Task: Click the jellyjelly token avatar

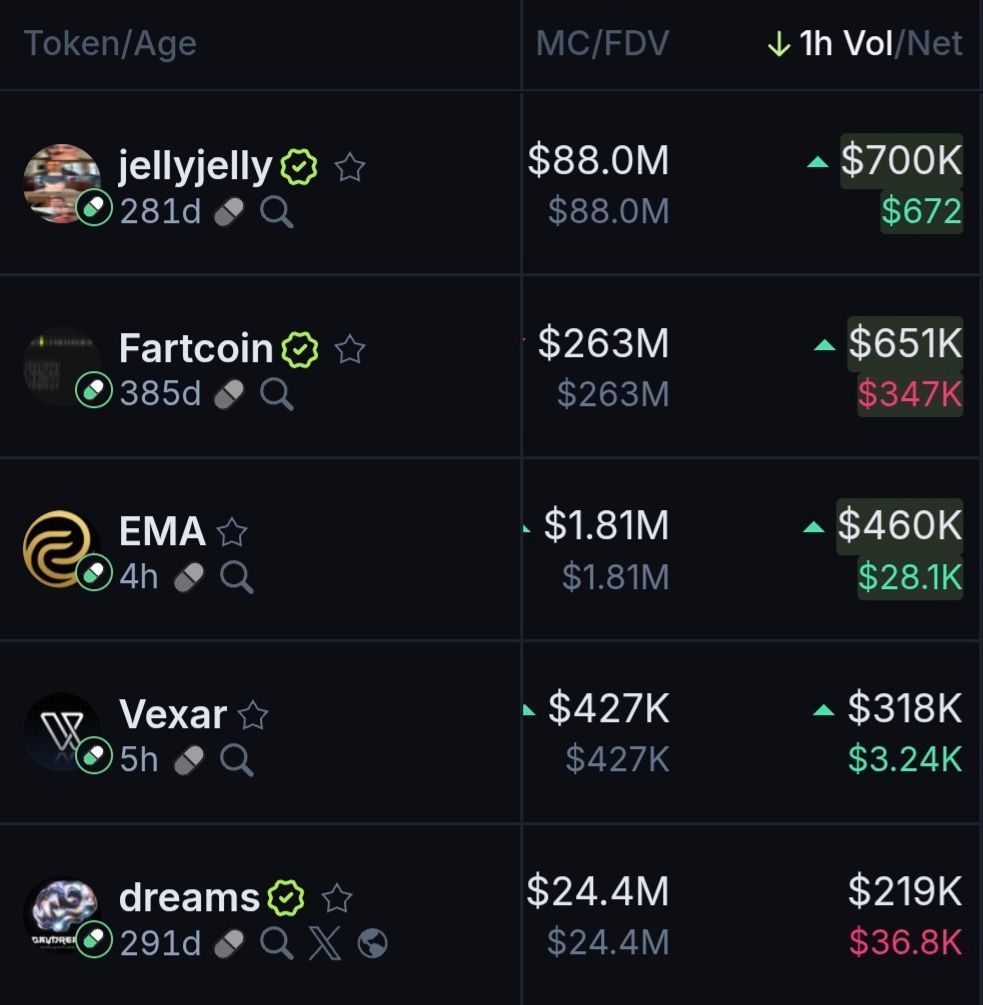Action: 60,182
